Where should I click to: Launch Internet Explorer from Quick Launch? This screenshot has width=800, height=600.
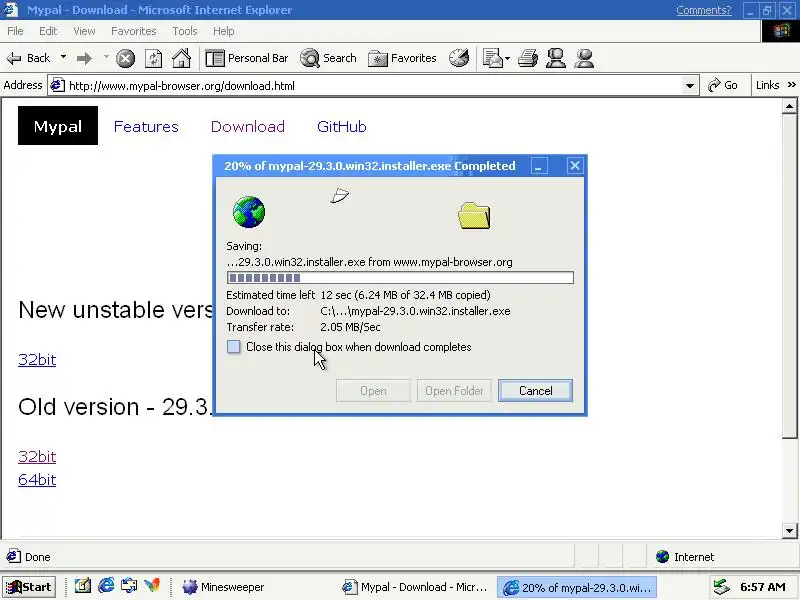click(106, 586)
